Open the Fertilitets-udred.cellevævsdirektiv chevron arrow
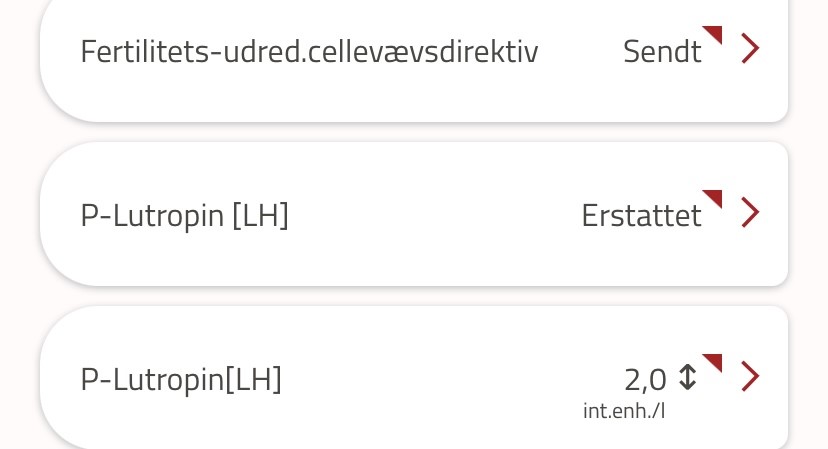Image resolution: width=828 pixels, height=449 pixels. (x=750, y=48)
